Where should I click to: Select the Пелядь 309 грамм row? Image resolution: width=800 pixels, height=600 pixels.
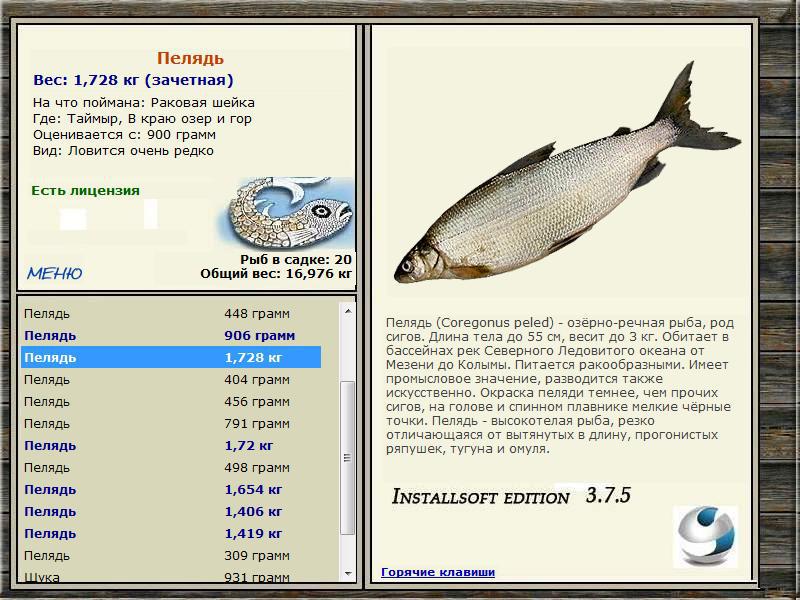click(171, 555)
